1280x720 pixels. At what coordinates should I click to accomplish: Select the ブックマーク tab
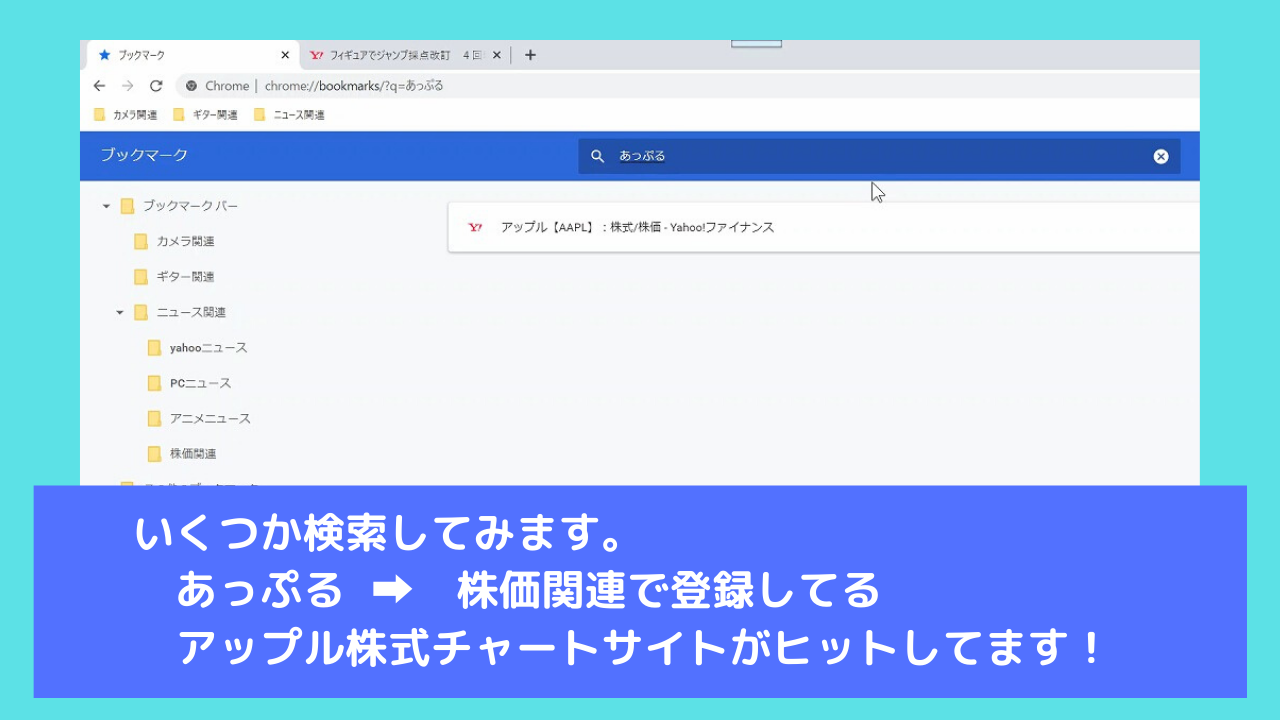(x=180, y=56)
